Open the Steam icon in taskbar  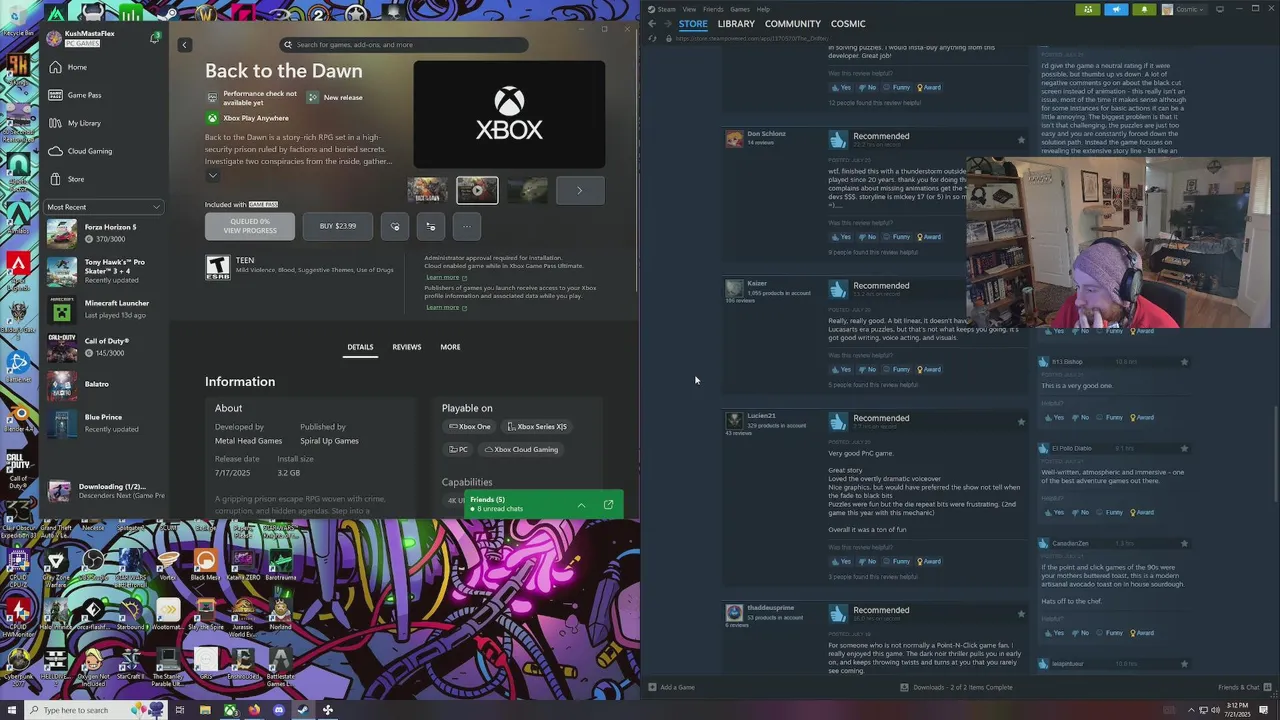click(303, 710)
